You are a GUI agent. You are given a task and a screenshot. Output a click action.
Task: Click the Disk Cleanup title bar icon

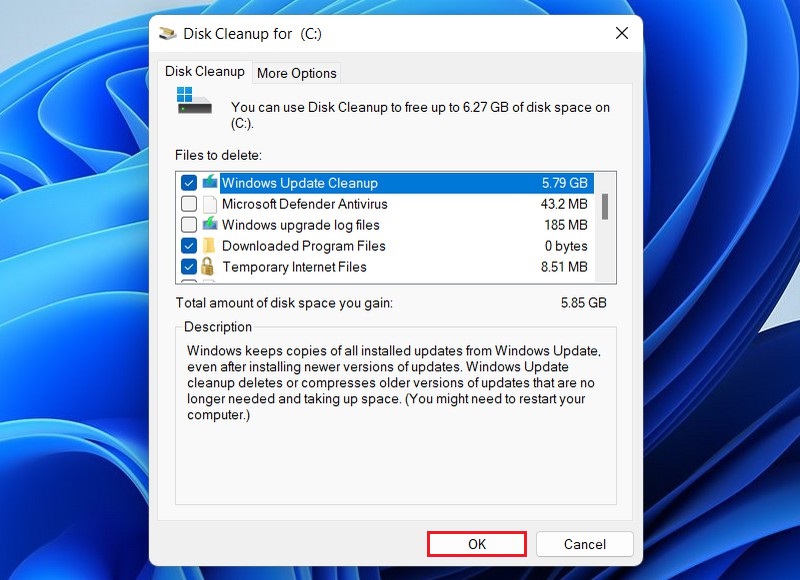[167, 34]
